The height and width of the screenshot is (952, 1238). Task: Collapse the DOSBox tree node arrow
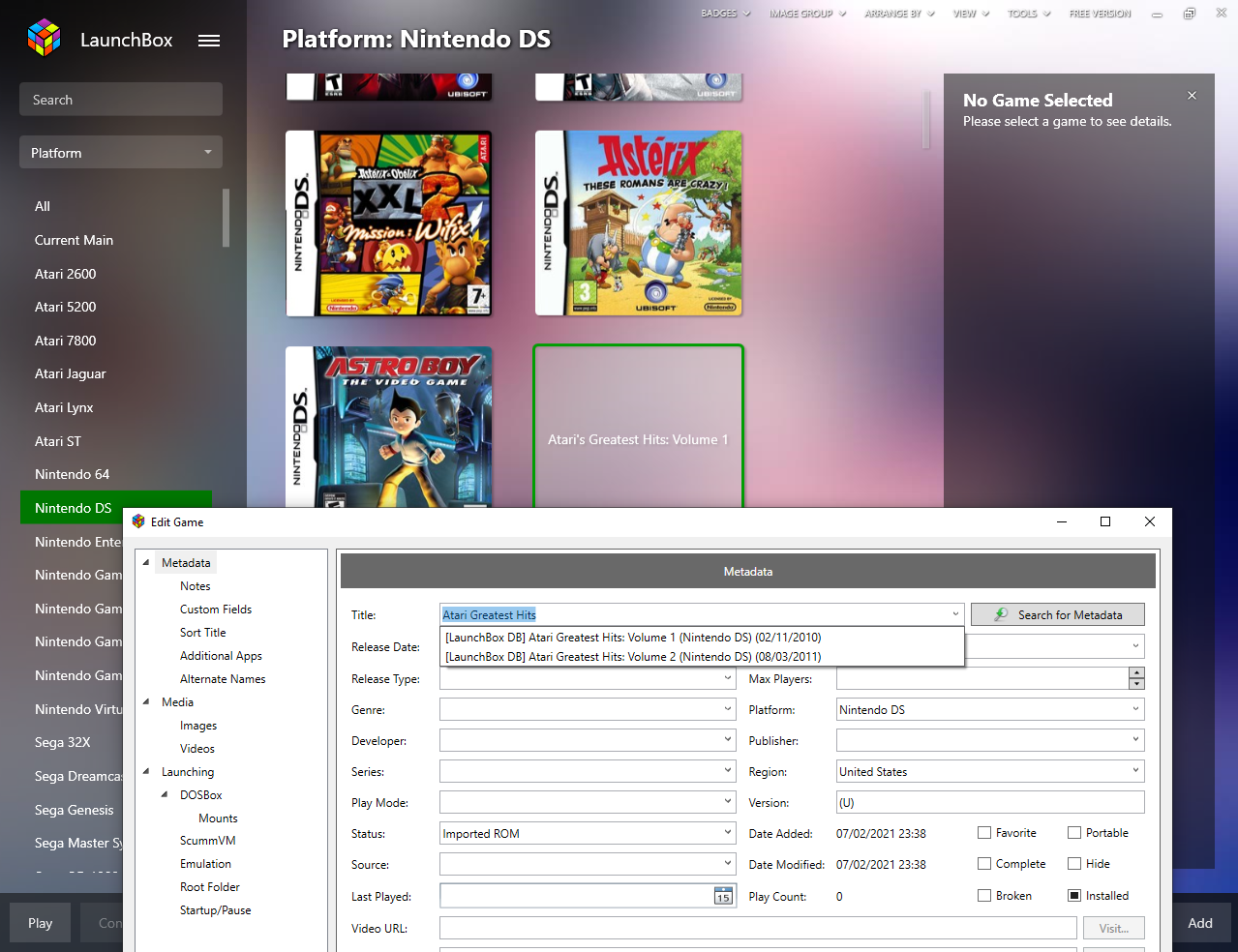tap(165, 795)
